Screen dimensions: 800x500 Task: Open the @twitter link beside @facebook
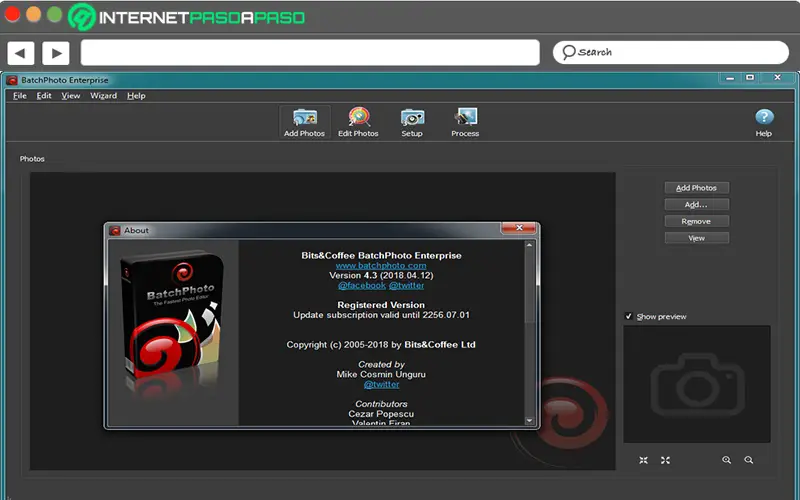point(407,285)
